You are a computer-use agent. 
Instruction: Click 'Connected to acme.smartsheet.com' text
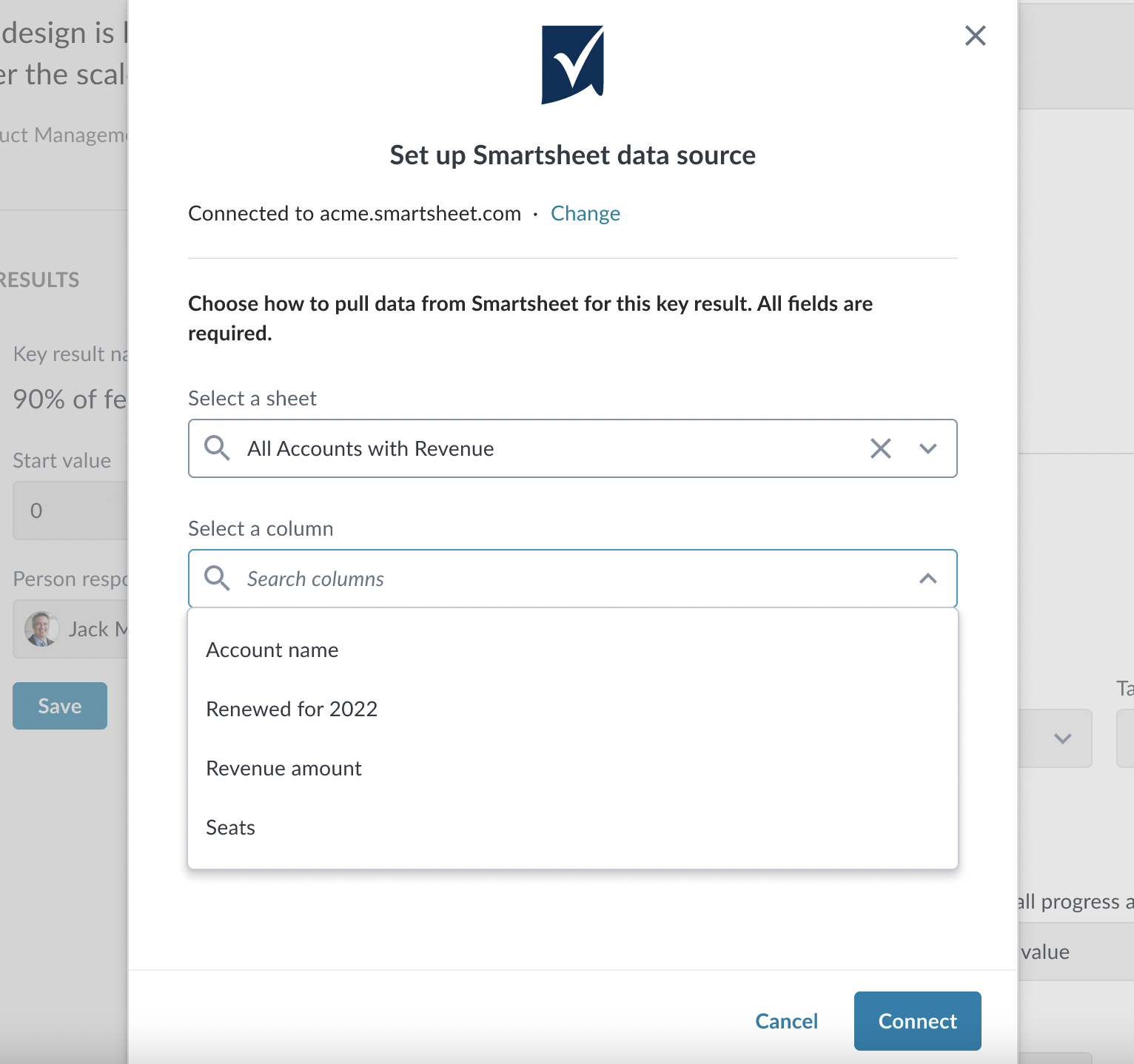(355, 213)
